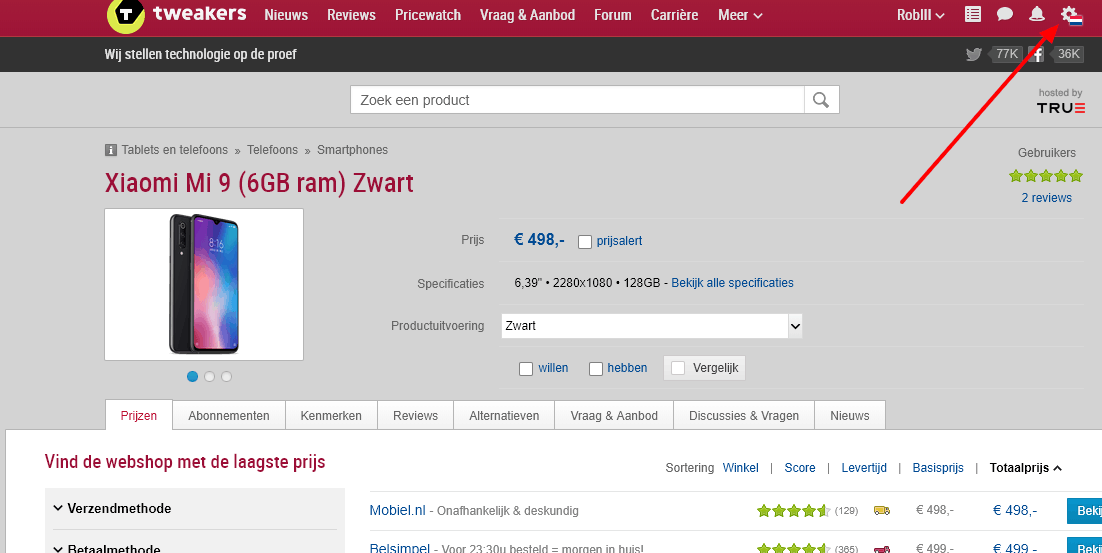Click the Dutch flag language icon
1102x553 pixels.
pos(1075,21)
